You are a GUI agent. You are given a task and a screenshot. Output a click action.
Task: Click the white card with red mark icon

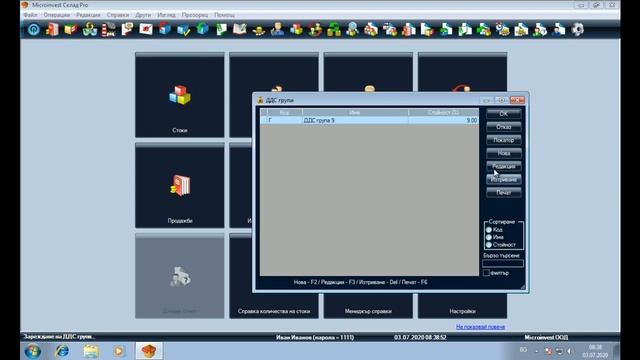(x=146, y=29)
